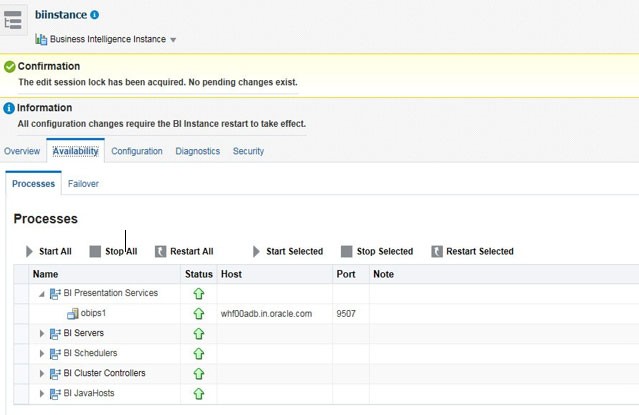This screenshot has width=639, height=415.
Task: Expand the BI Schedulers node
Action: 42,353
